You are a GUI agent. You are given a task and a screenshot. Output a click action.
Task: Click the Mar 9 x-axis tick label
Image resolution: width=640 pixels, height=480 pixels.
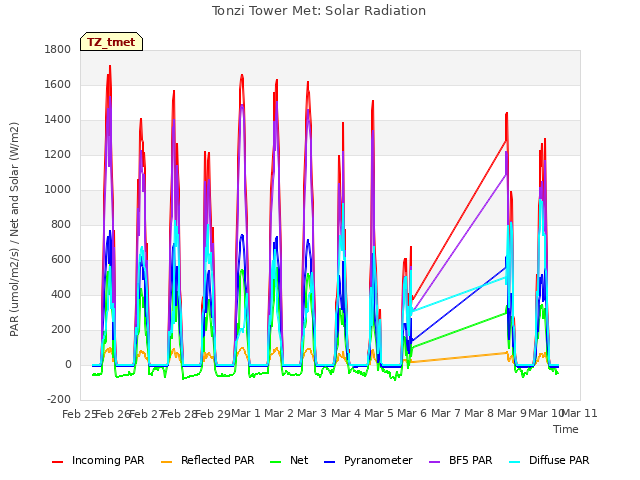pos(512,413)
